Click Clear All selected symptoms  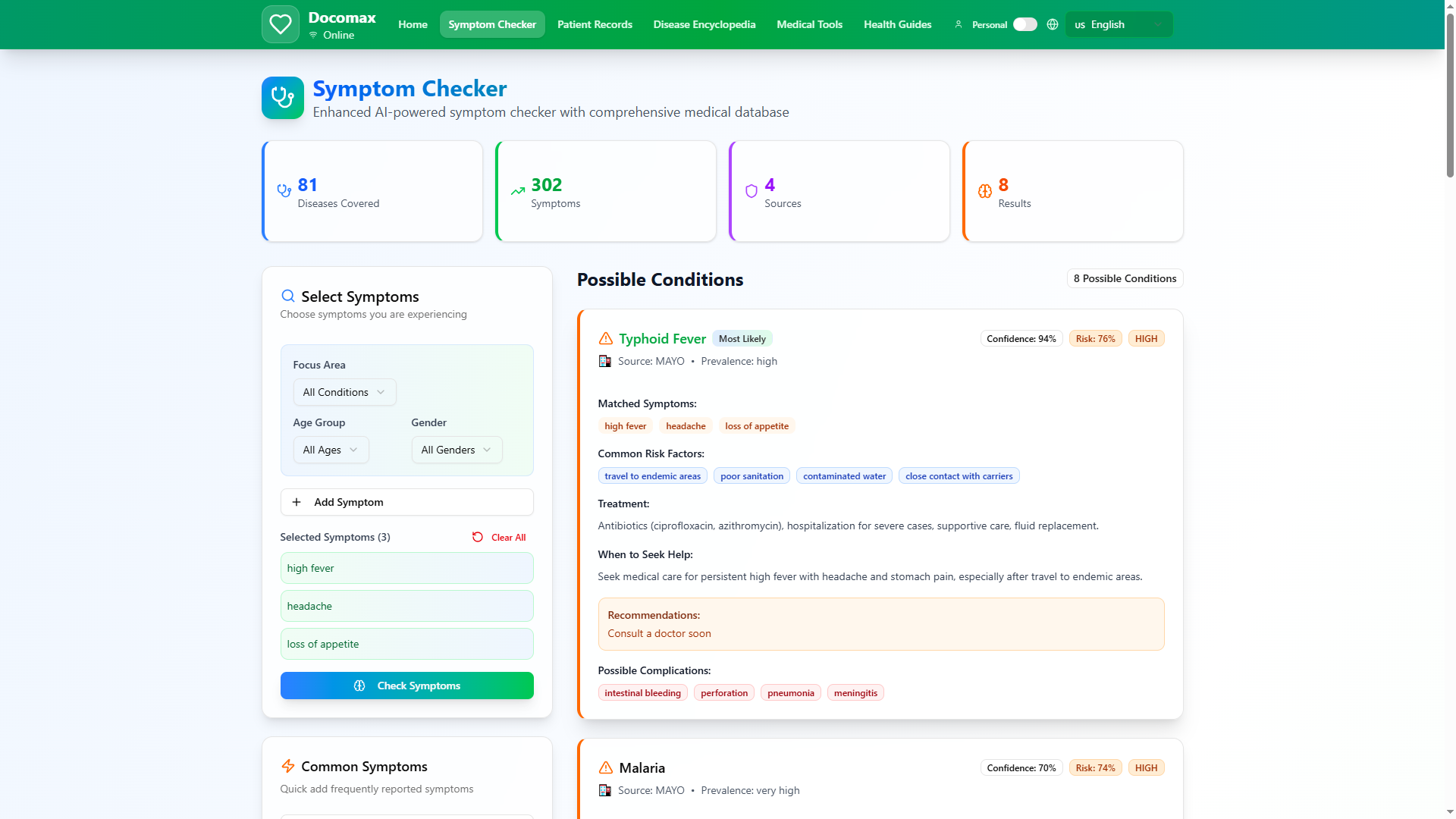(x=499, y=538)
